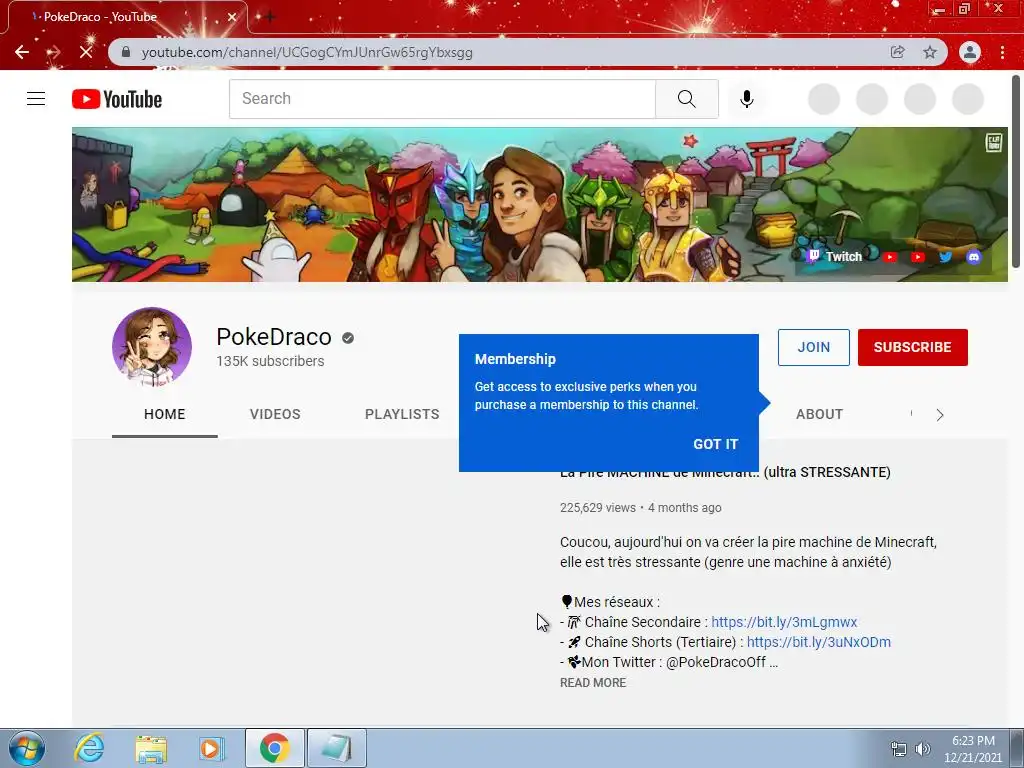
Task: Click the red SUBSCRIBE button
Action: (x=912, y=347)
